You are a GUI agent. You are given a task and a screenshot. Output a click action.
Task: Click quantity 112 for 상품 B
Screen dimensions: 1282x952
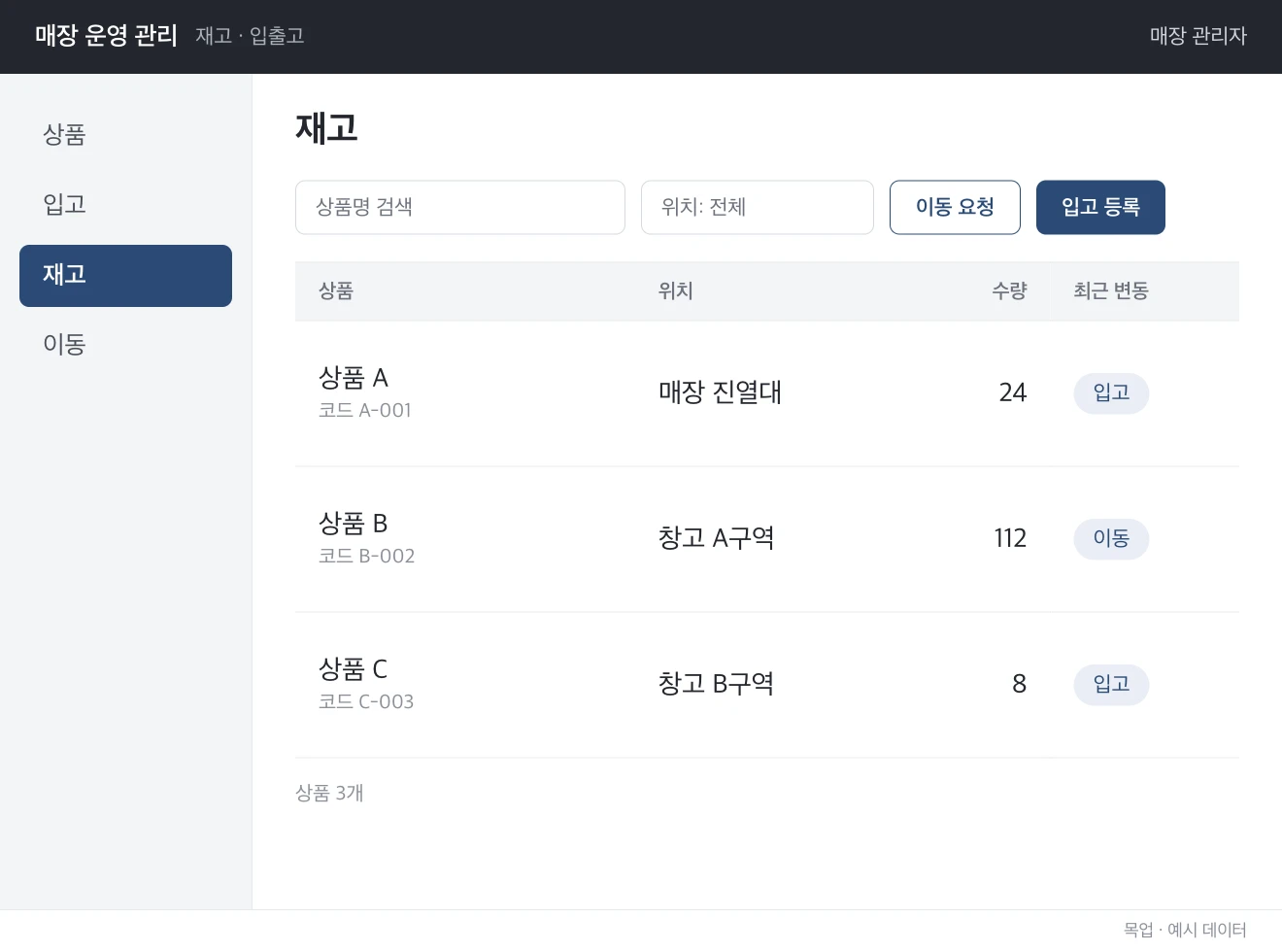click(x=1010, y=539)
